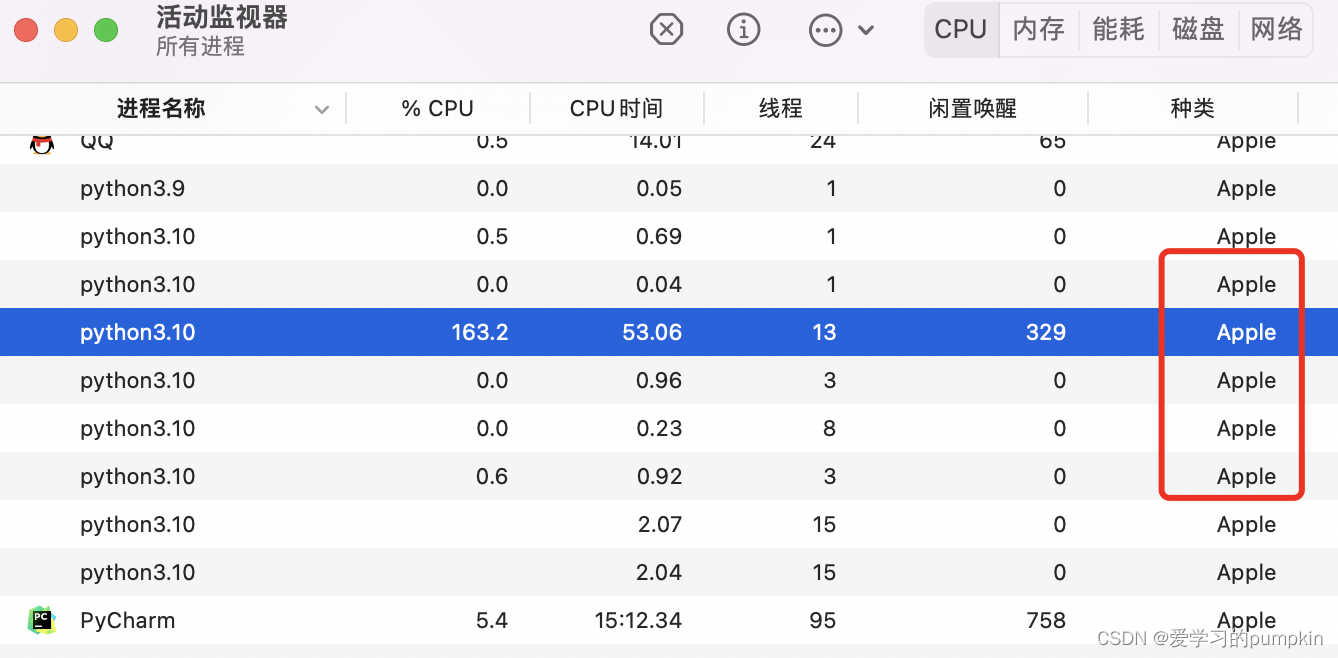Select python3.10 process with CPU time 0.69
This screenshot has height=658, width=1338.
pos(138,237)
